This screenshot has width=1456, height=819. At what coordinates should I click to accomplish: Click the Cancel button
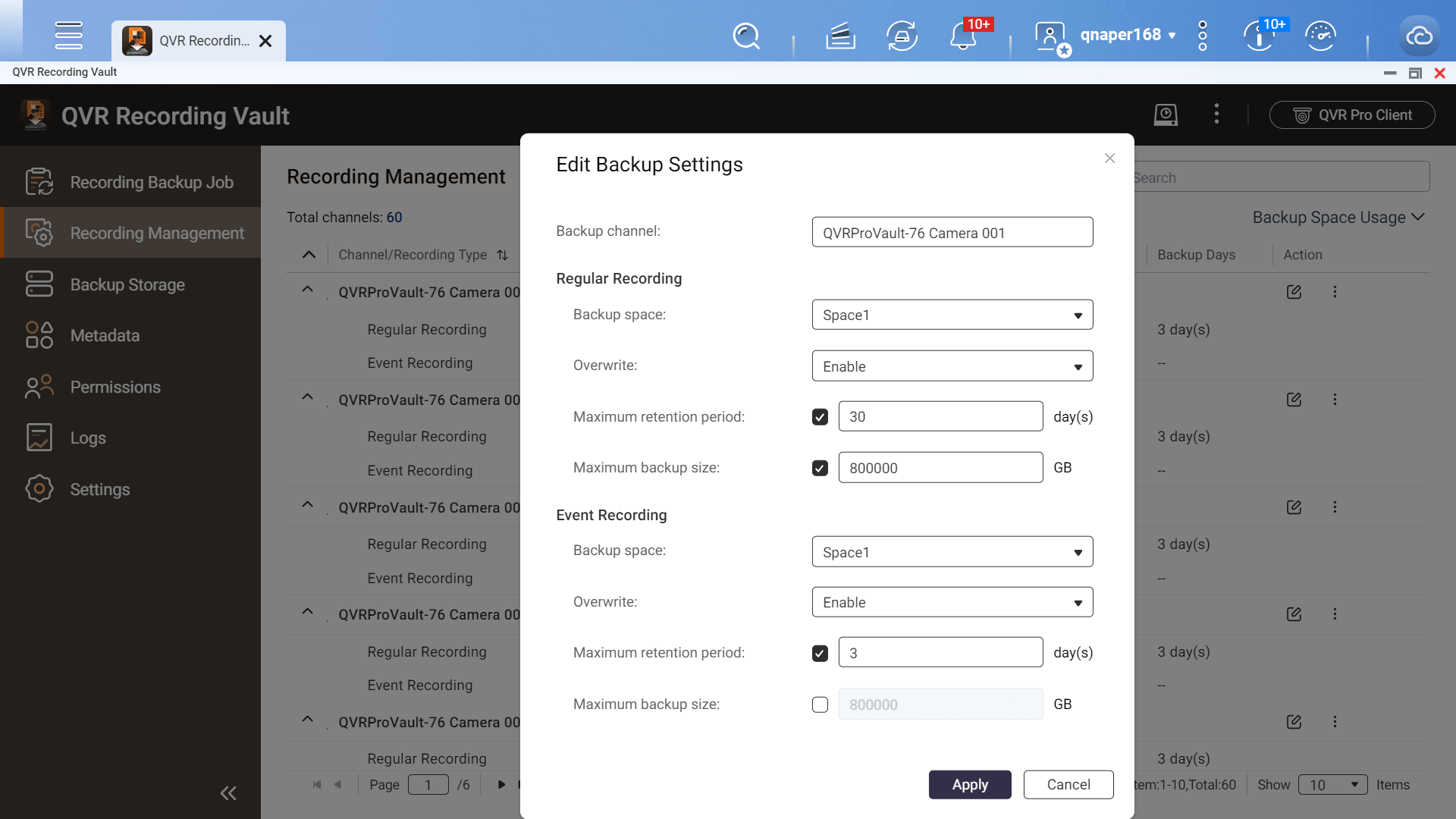point(1068,785)
